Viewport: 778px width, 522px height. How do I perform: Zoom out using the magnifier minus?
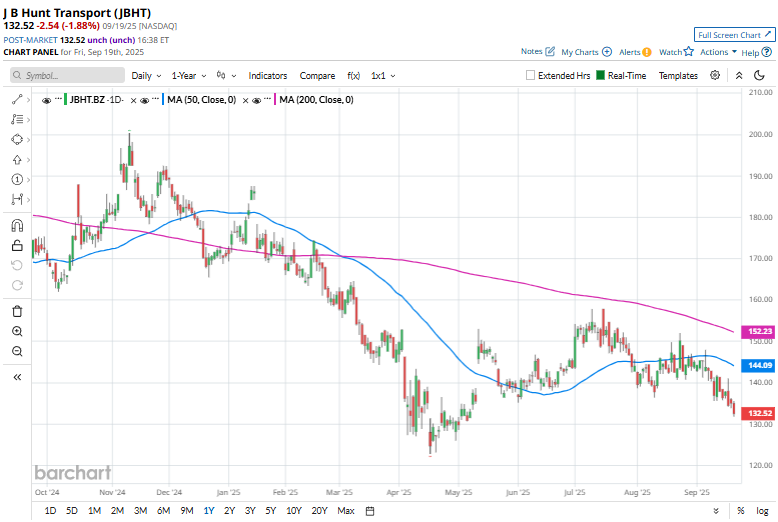tap(17, 351)
